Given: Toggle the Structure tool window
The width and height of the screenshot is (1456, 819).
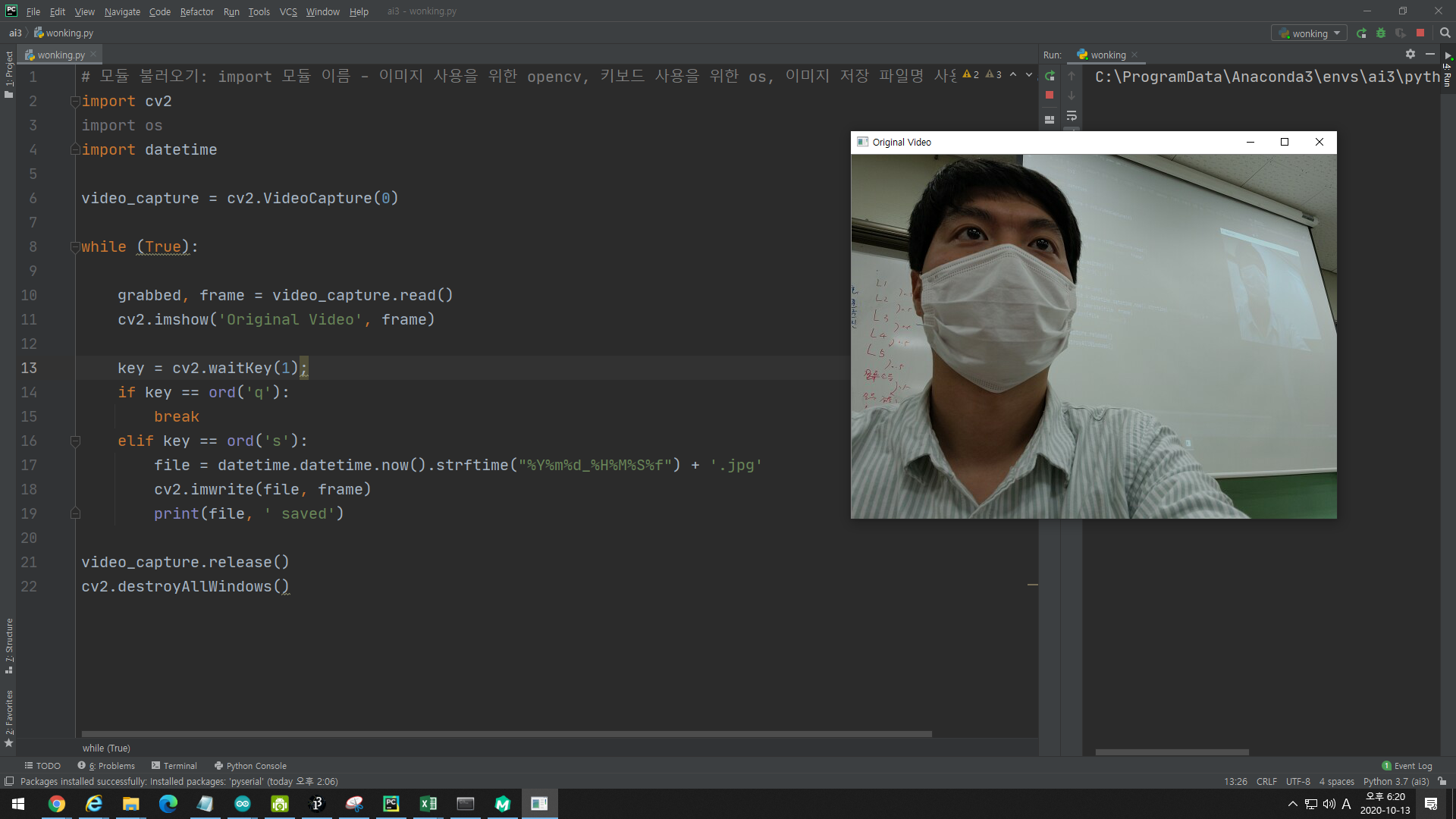Looking at the screenshot, I should (x=9, y=645).
